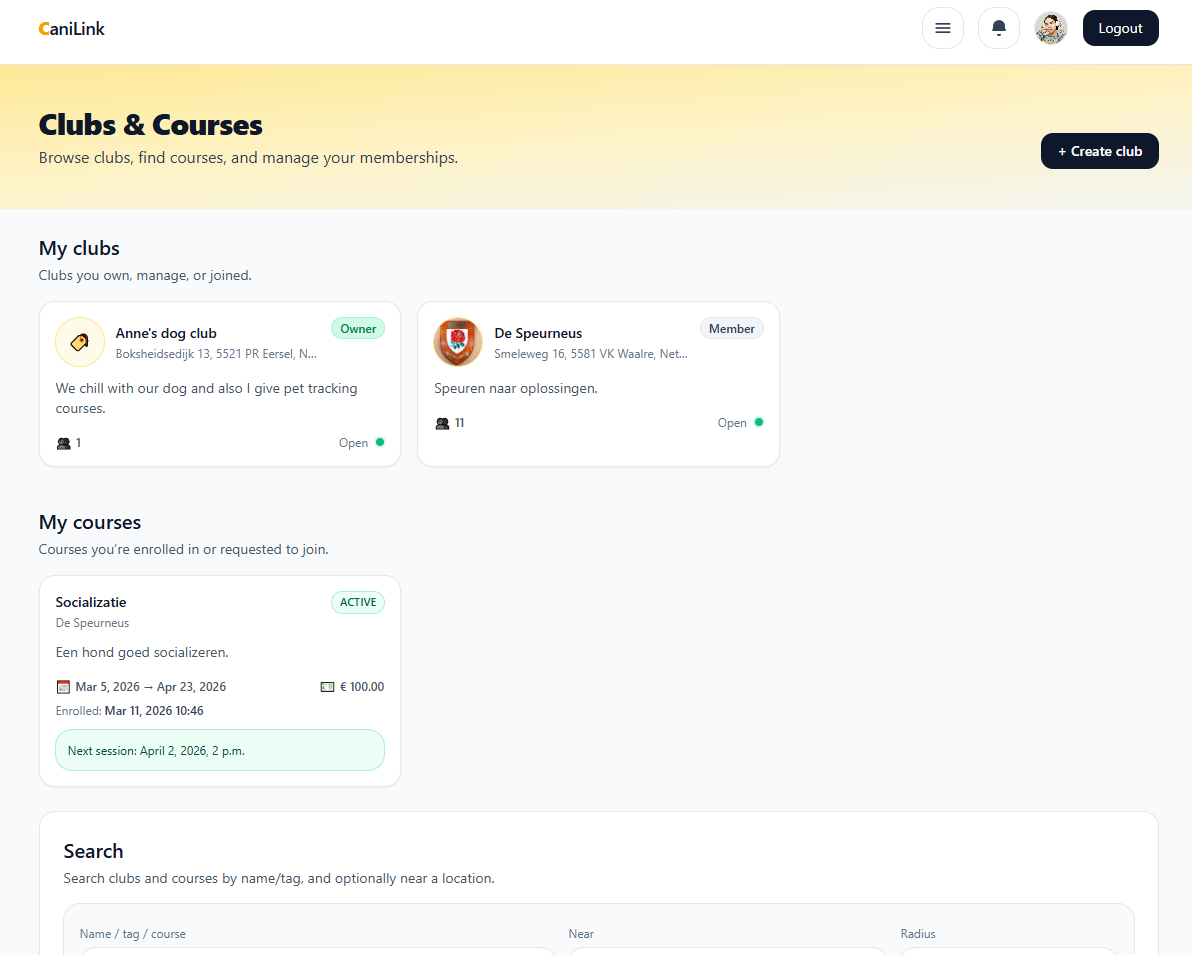This screenshot has width=1192, height=955.
Task: Click the members icon on Anne's dog club
Action: 64,443
